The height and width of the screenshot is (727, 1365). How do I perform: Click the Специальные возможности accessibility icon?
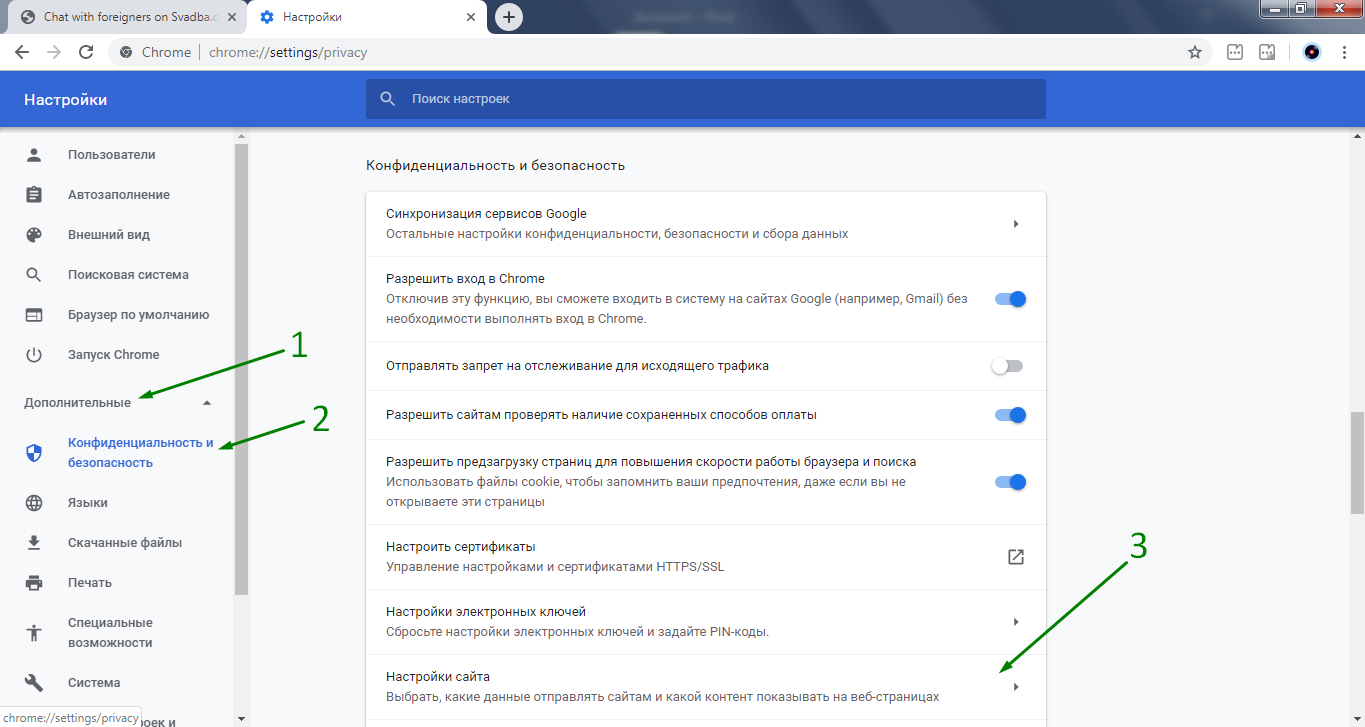pos(34,633)
